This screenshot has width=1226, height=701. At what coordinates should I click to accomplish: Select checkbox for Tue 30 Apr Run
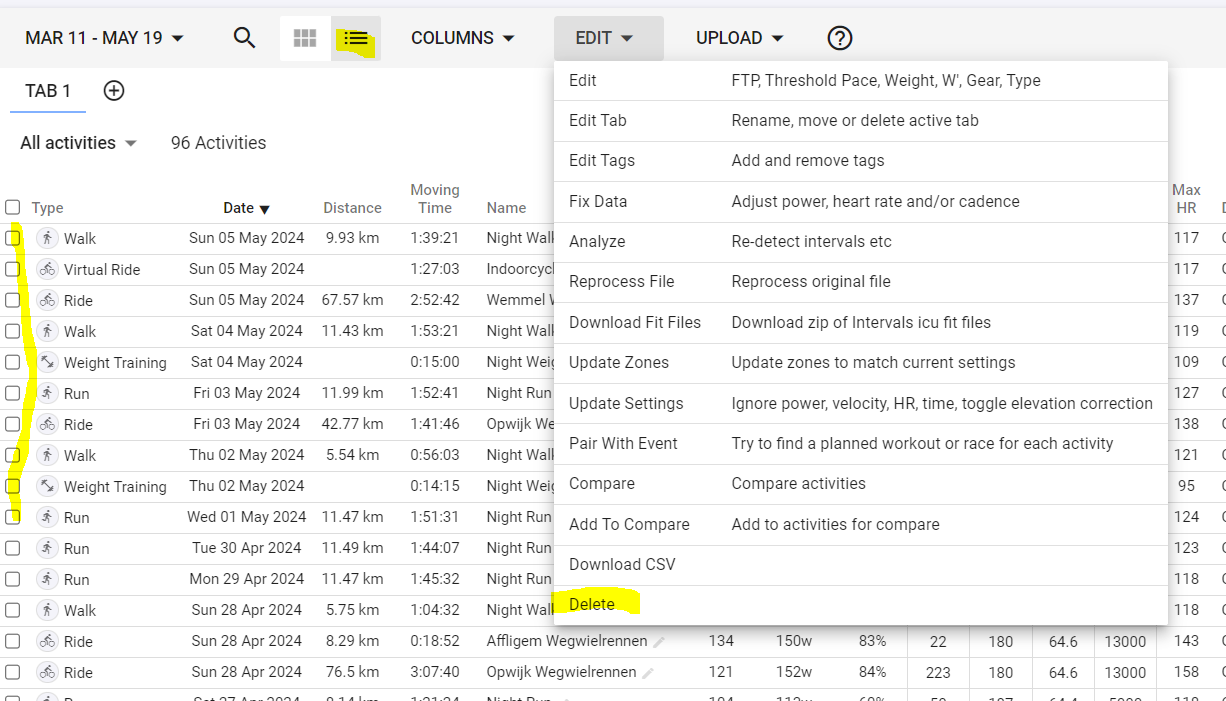(12, 548)
